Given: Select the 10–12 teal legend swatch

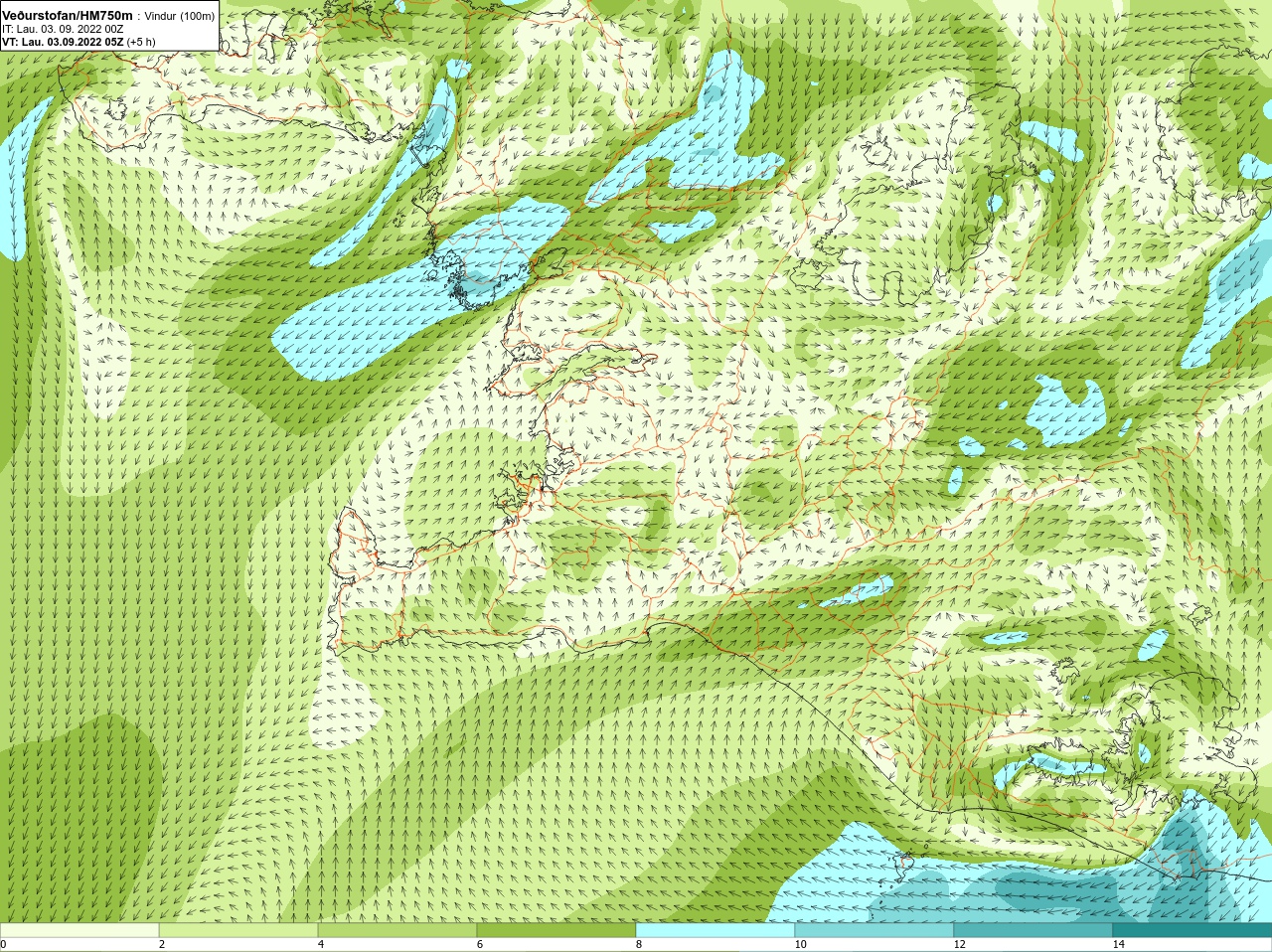Looking at the screenshot, I should click(x=874, y=930).
